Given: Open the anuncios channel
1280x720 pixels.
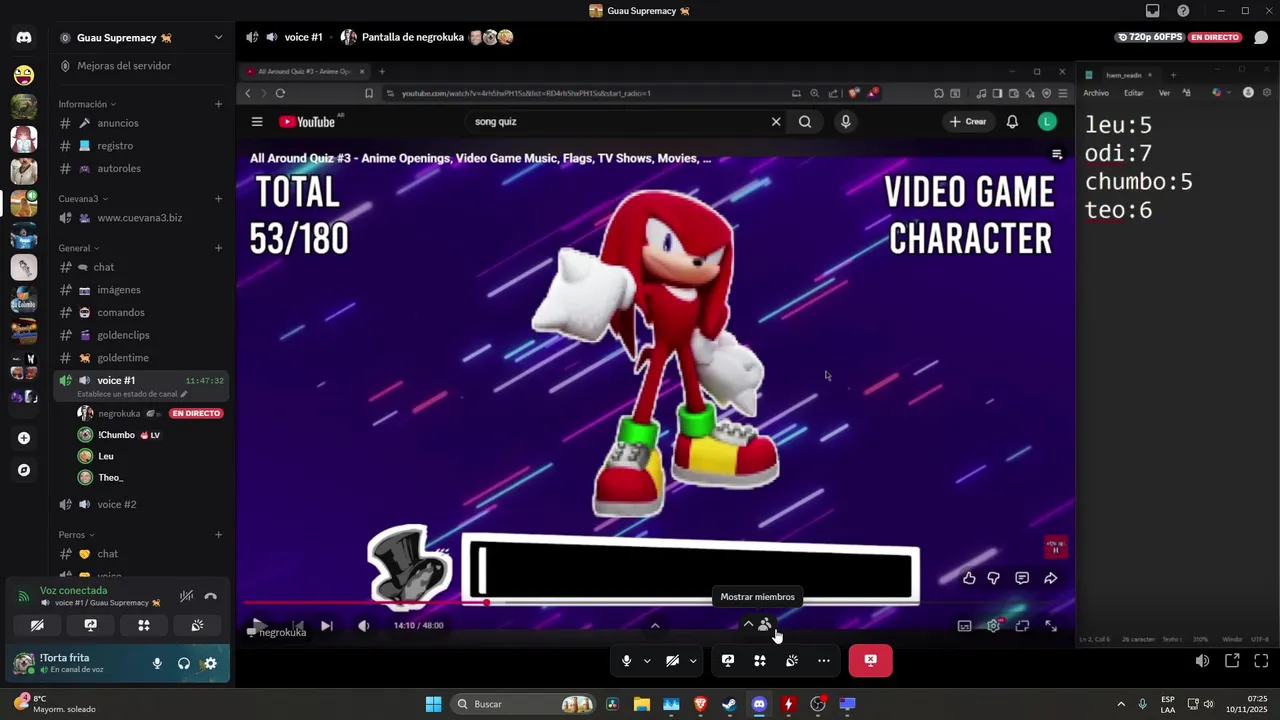Looking at the screenshot, I should [x=140, y=123].
